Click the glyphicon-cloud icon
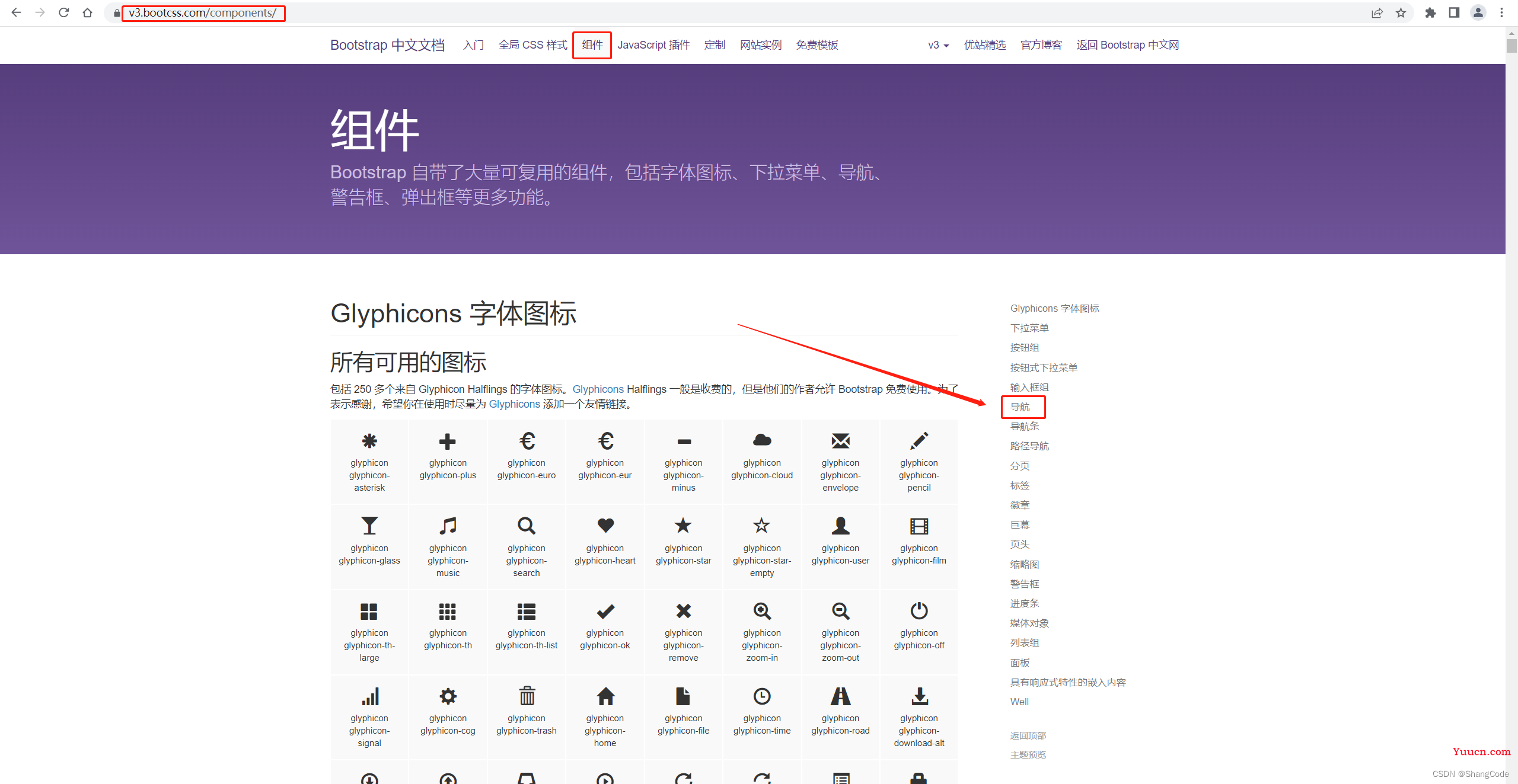Image resolution: width=1518 pixels, height=784 pixels. coord(762,440)
